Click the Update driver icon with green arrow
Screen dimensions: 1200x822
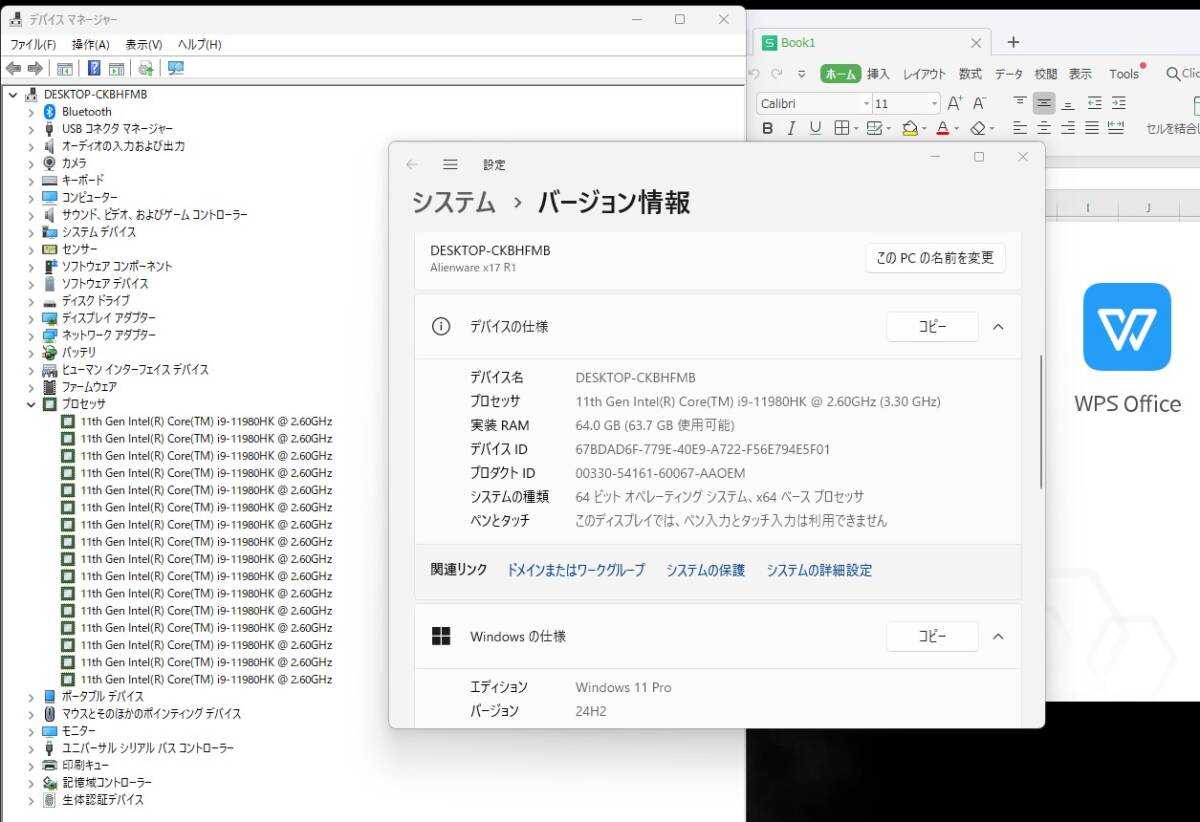tap(146, 68)
